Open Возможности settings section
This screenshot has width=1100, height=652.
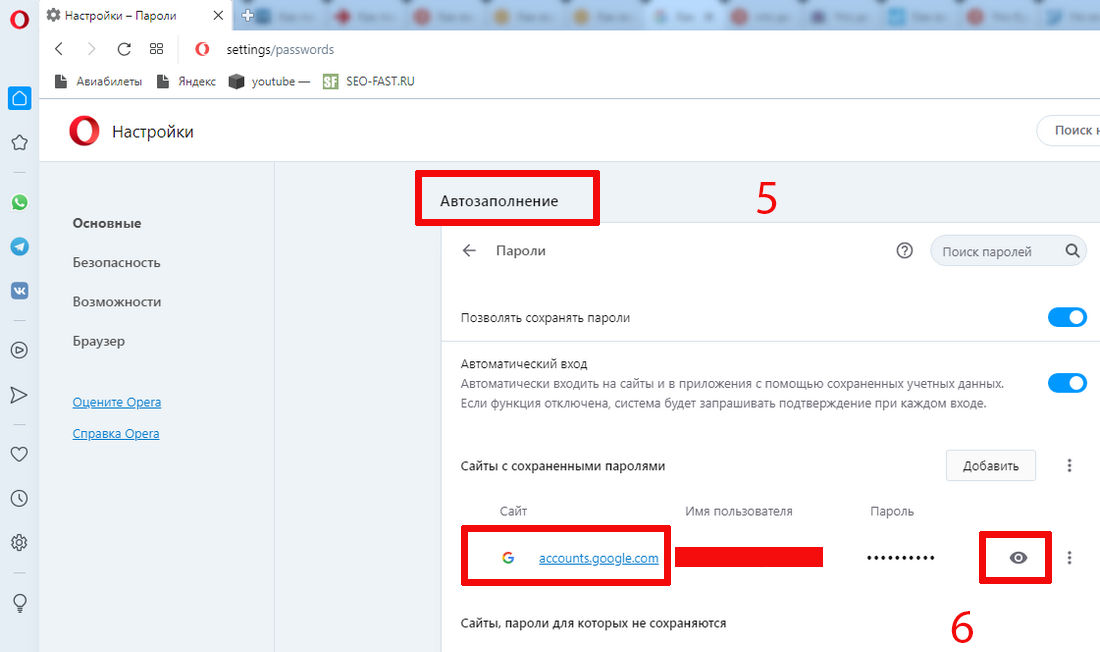tap(116, 302)
